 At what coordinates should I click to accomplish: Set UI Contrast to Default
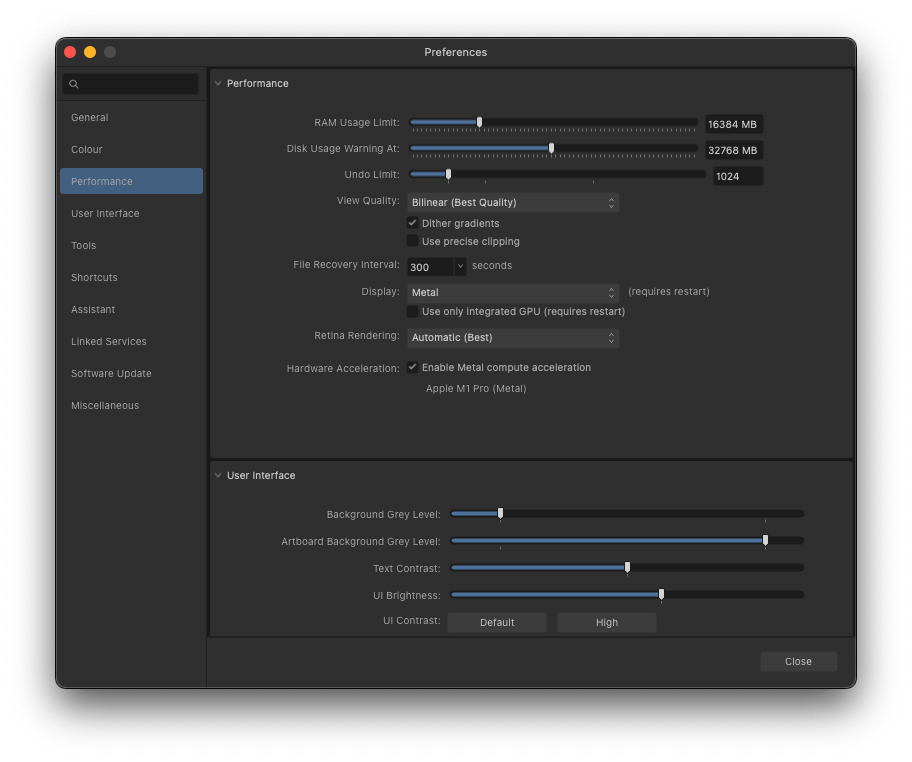click(x=497, y=622)
